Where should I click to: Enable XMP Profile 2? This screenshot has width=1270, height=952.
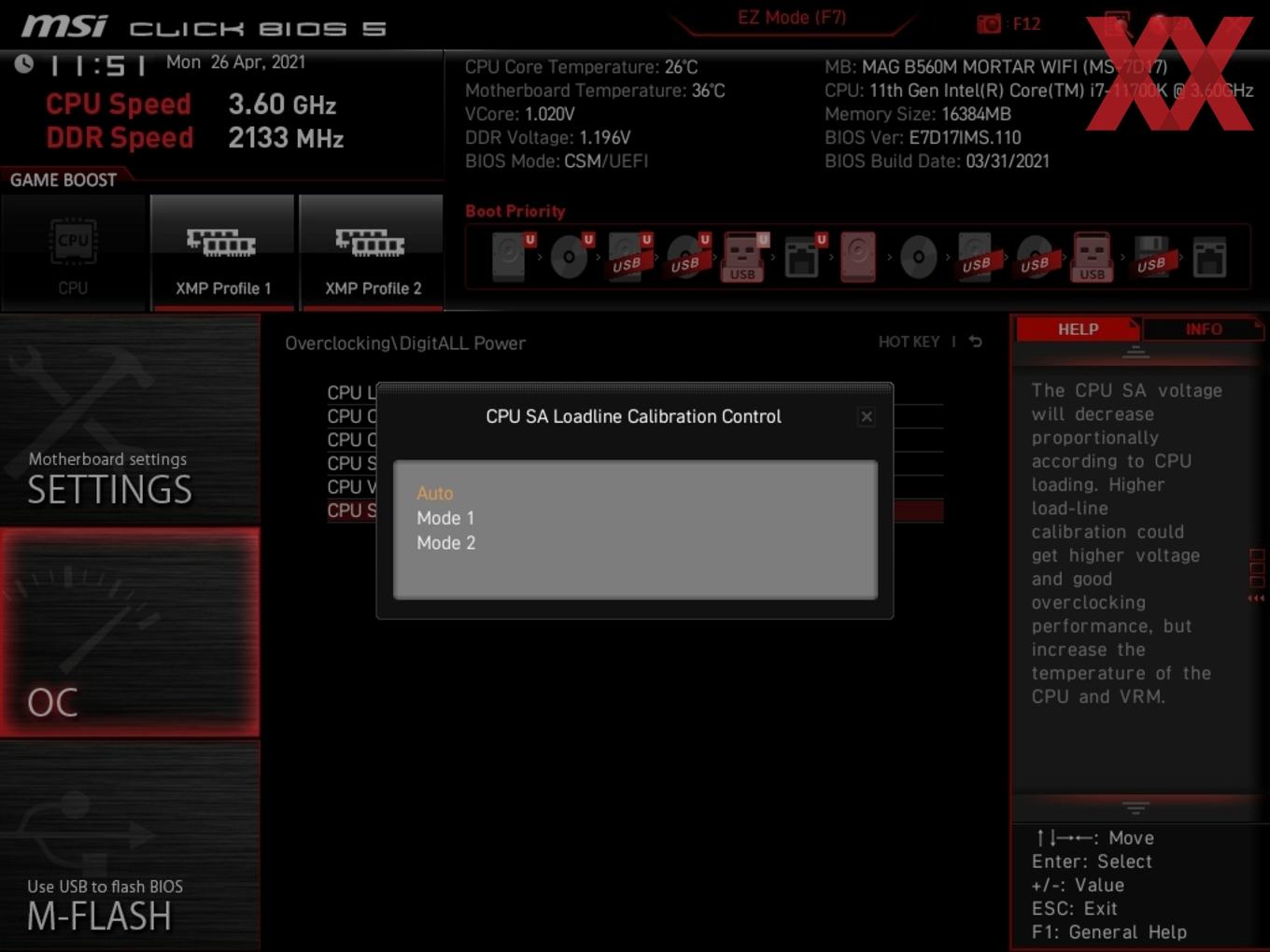coord(372,252)
